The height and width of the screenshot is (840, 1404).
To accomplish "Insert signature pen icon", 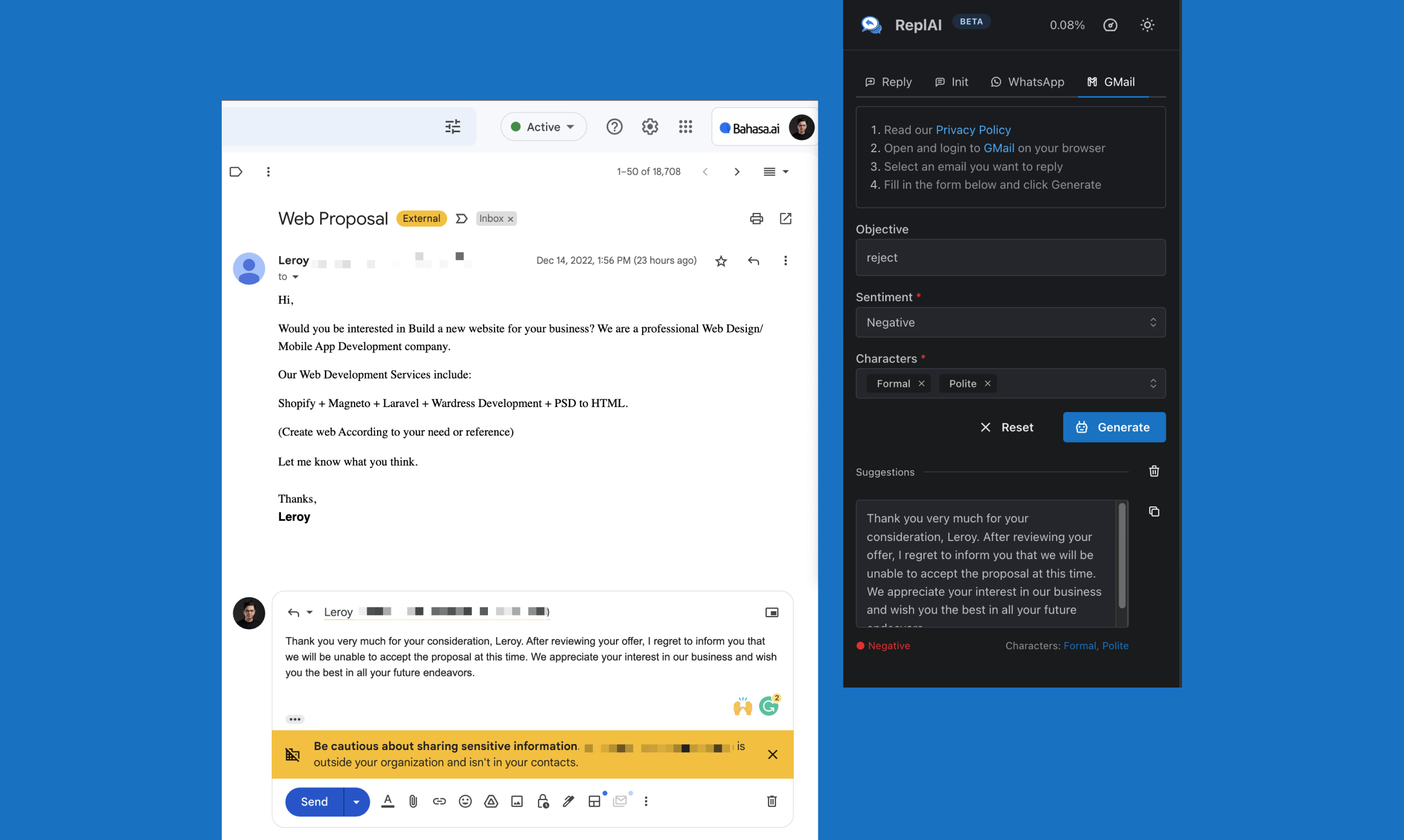I will coord(569,801).
